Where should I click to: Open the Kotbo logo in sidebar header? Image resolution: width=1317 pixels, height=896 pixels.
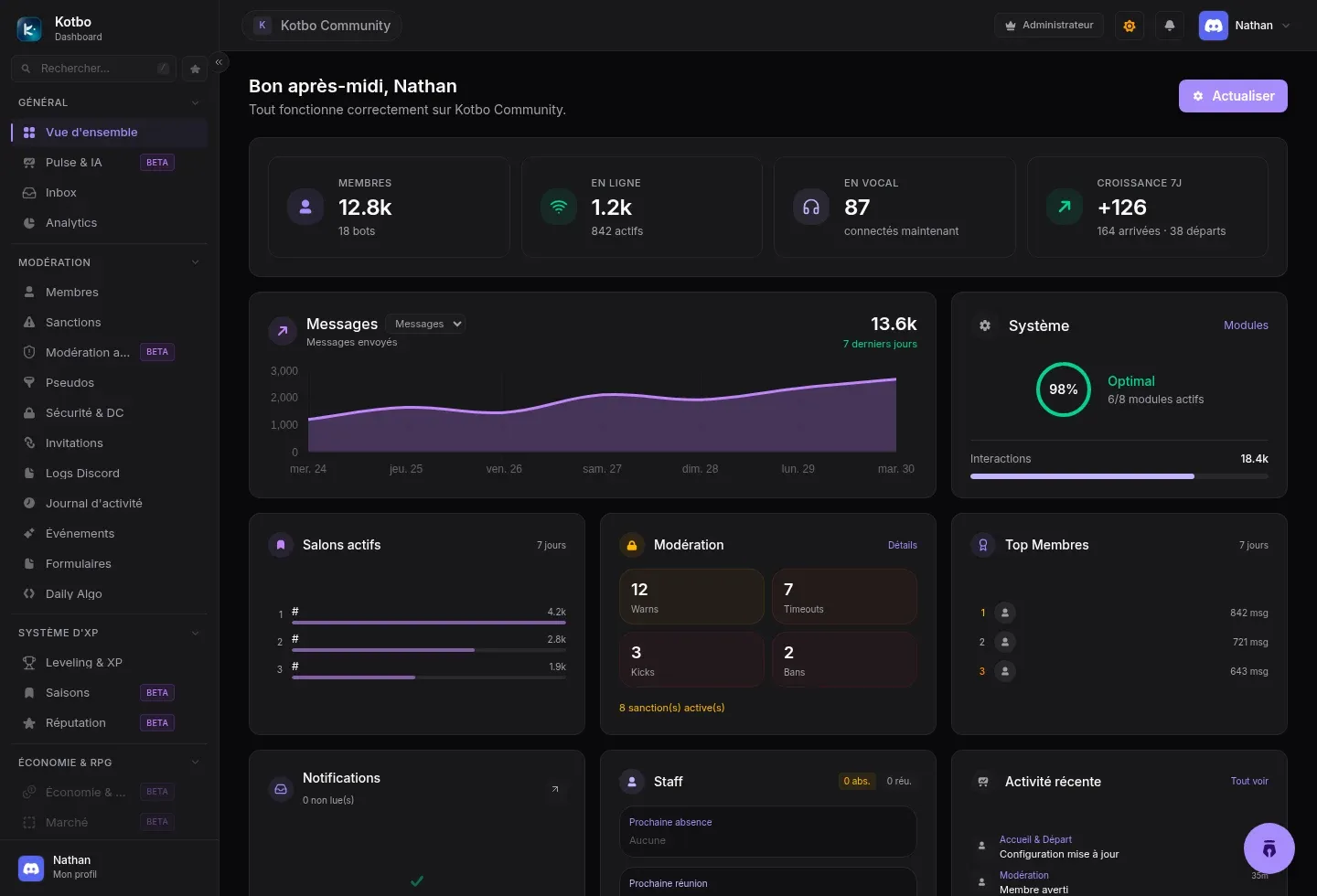[x=29, y=29]
